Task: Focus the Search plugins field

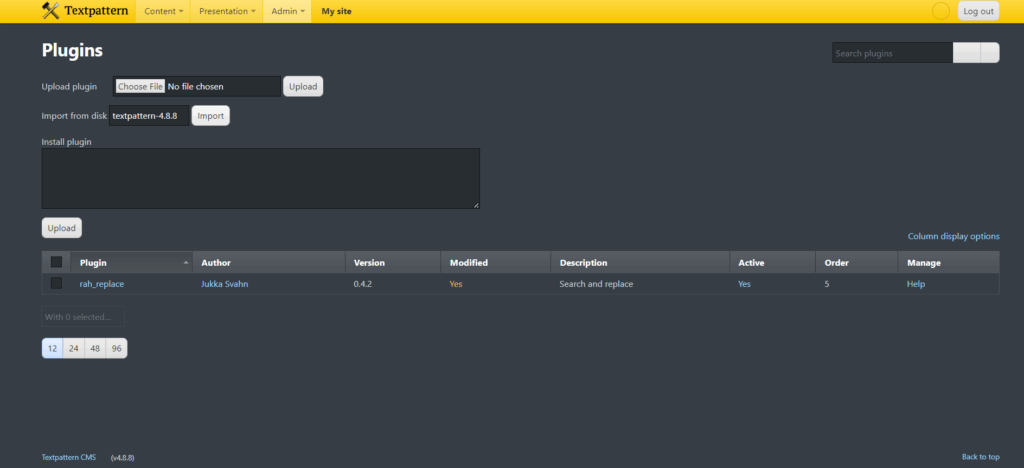Action: tap(892, 53)
